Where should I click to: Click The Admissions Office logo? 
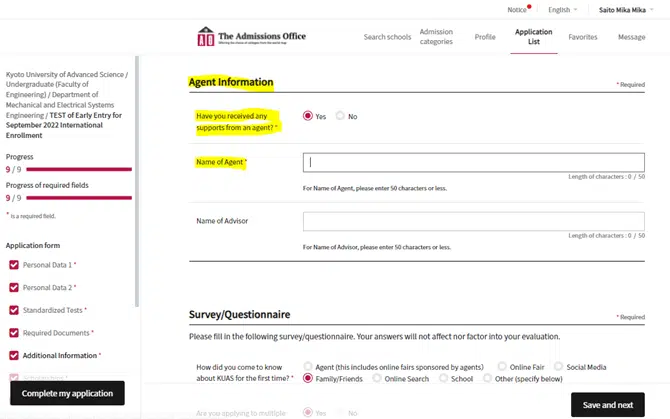251,37
